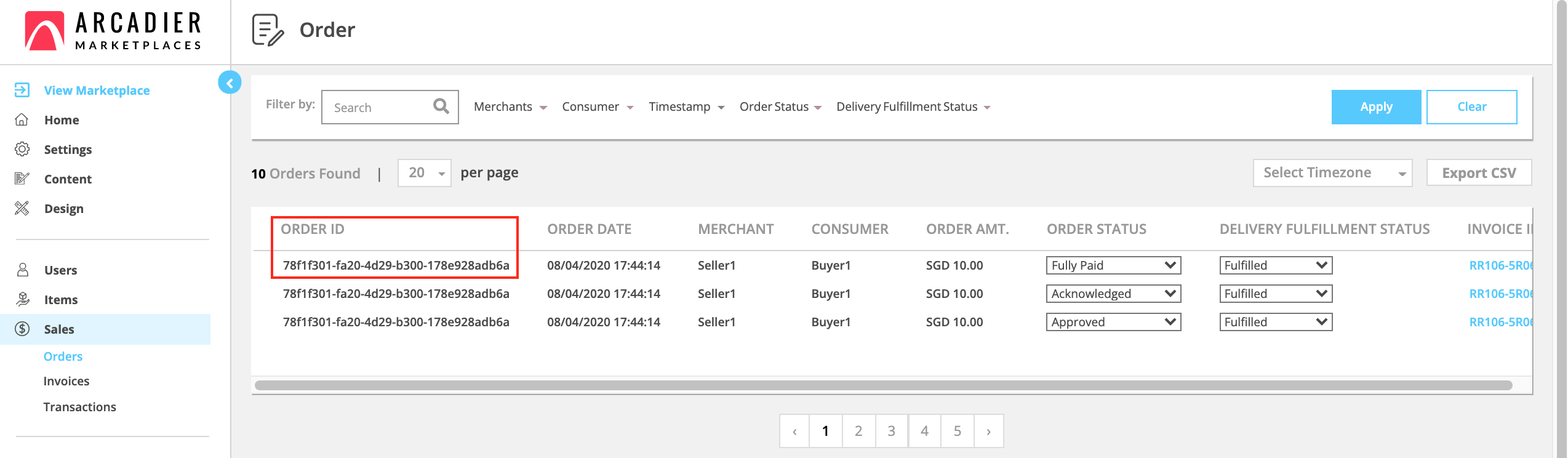Click the Design ruler-and-pencil icon

tap(22, 209)
